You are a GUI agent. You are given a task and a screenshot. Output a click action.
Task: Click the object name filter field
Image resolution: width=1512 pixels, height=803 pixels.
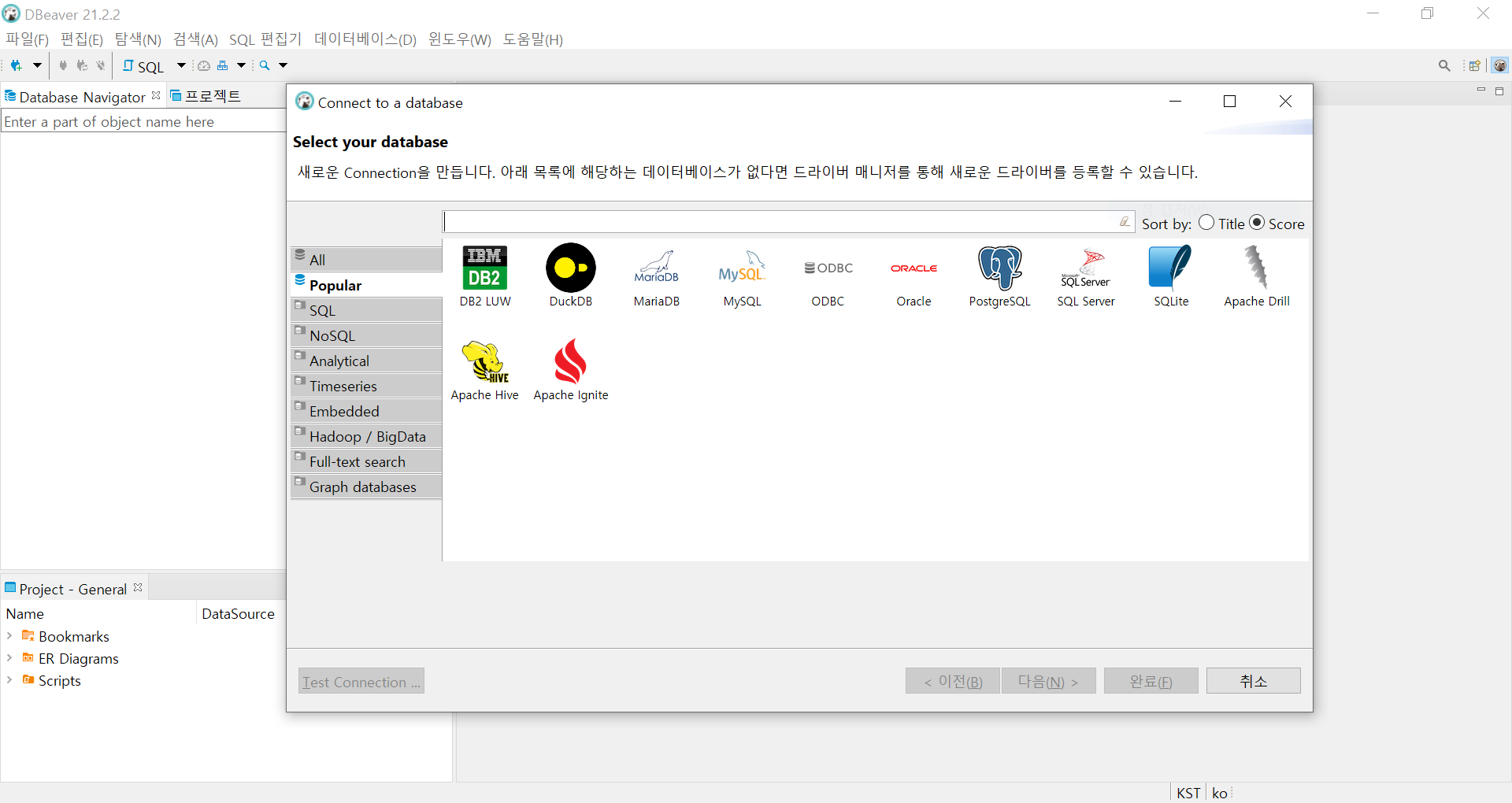(x=143, y=121)
